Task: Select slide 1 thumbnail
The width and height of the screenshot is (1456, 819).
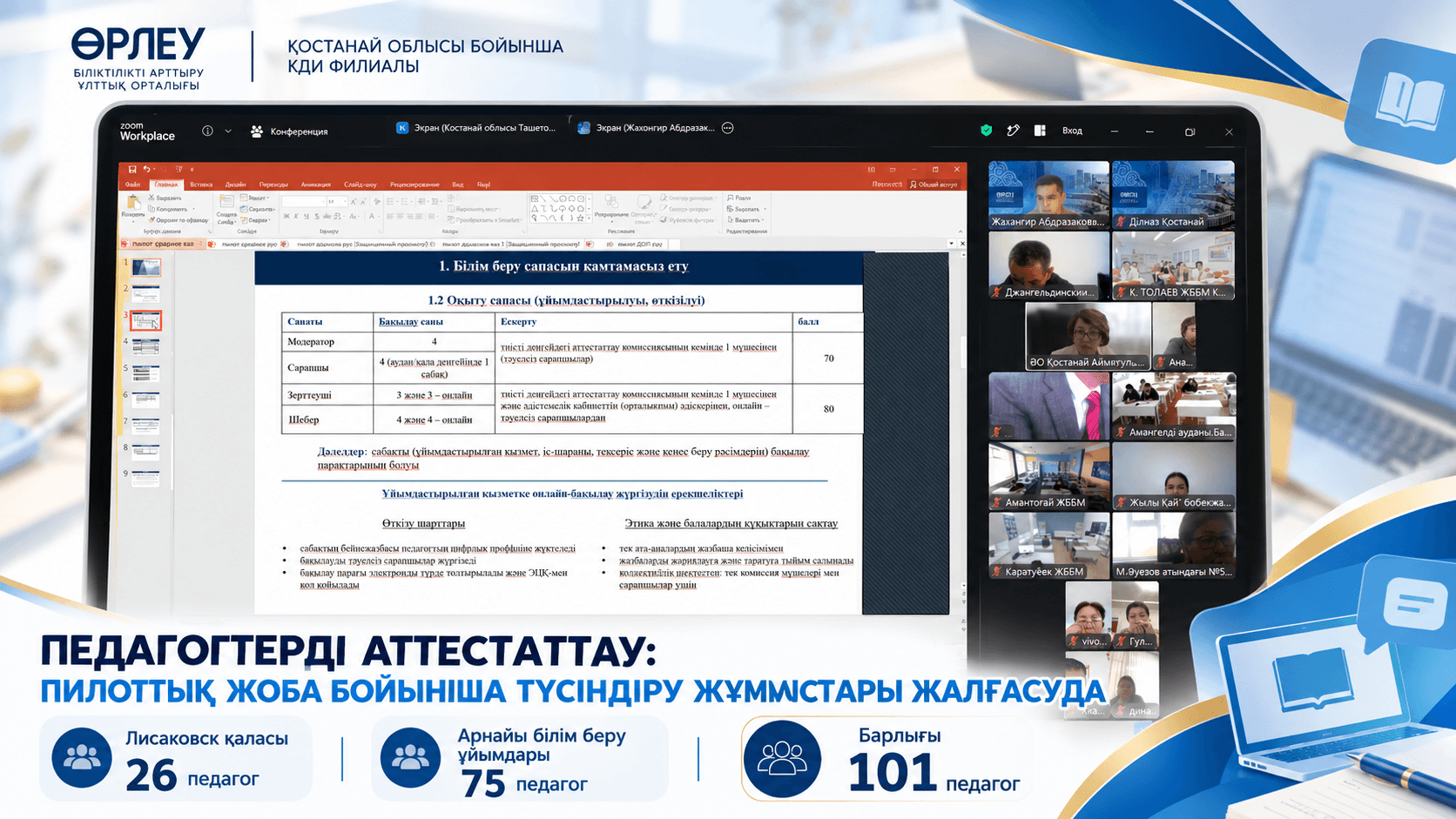Action: 145,267
